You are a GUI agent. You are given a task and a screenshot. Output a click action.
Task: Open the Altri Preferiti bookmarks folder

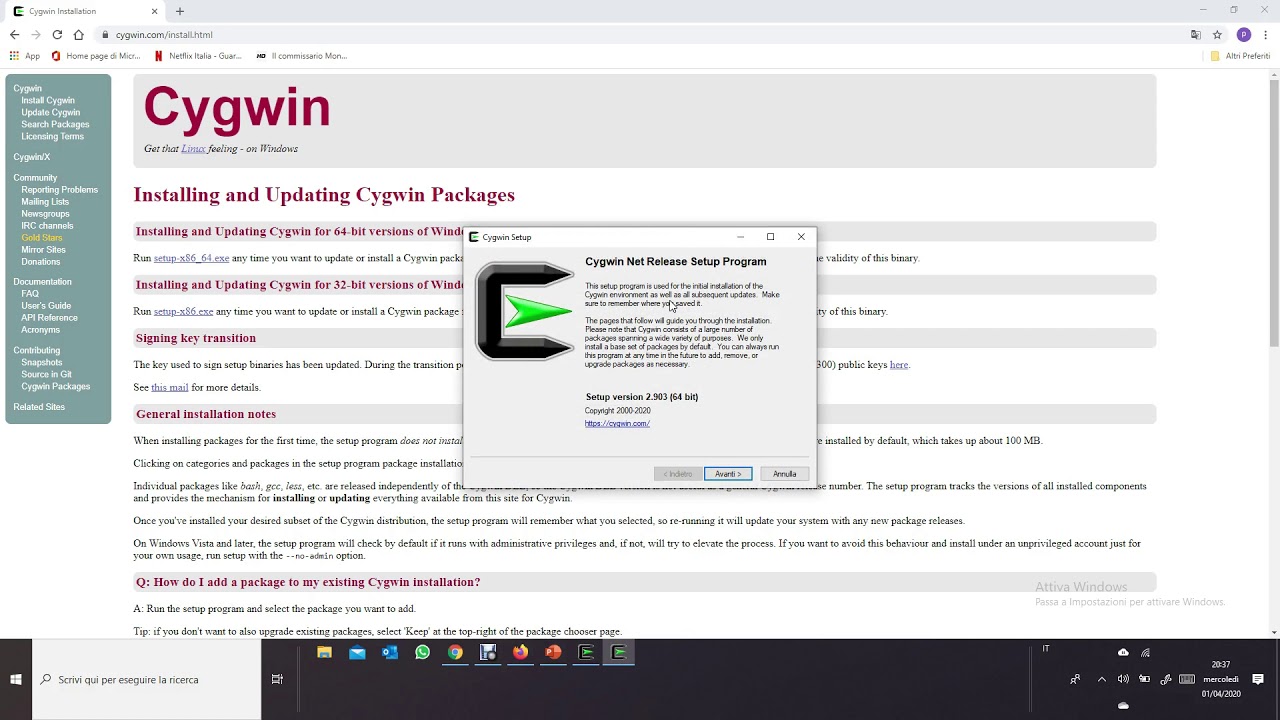pos(1240,56)
